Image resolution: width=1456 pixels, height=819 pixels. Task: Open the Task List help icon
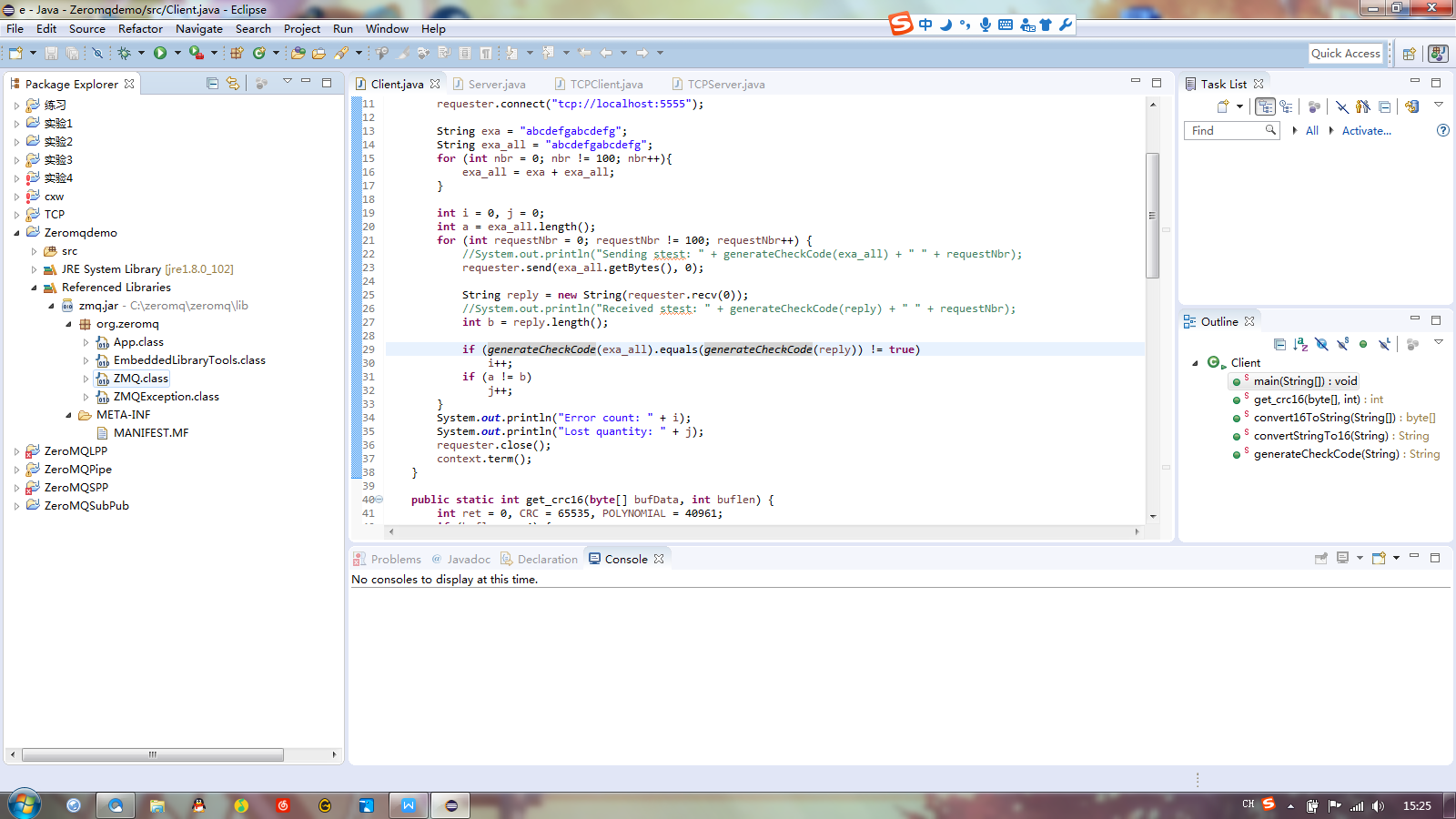coord(1442,130)
